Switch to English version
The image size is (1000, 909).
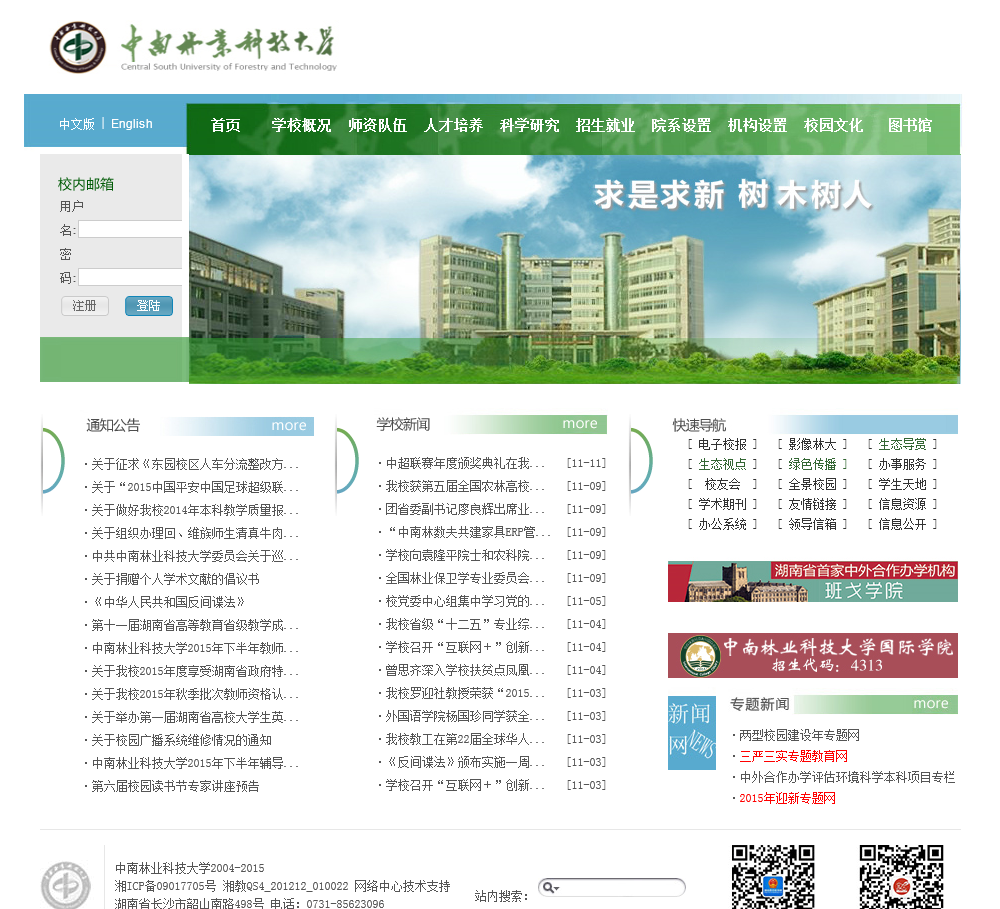131,124
